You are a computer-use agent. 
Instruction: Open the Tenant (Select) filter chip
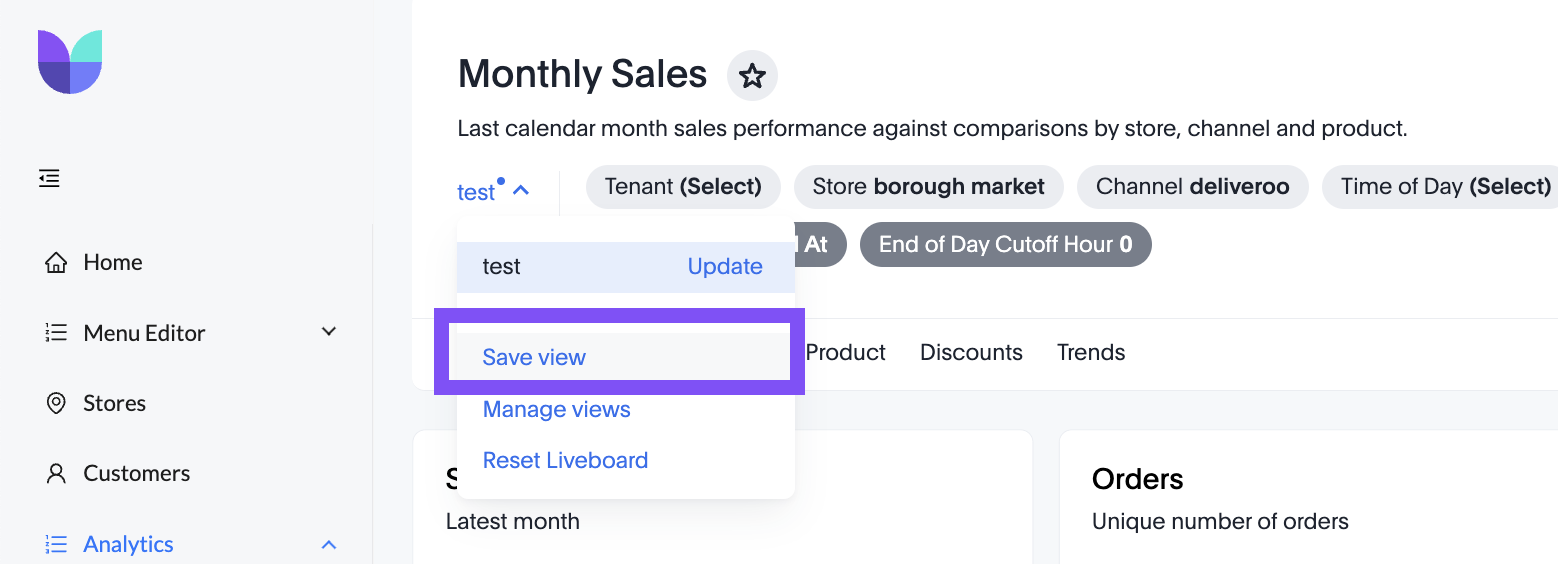point(683,187)
